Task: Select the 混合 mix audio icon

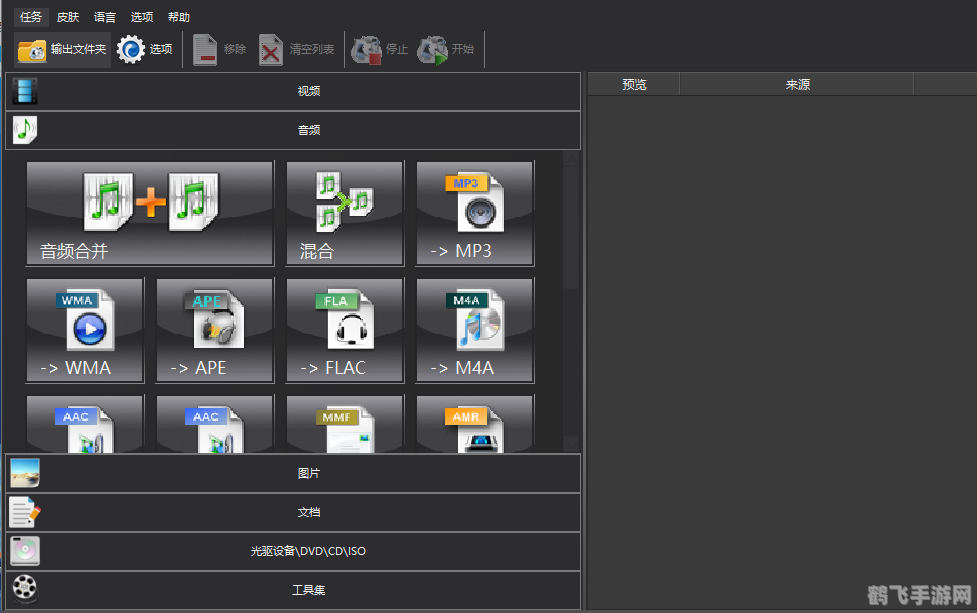Action: point(345,213)
